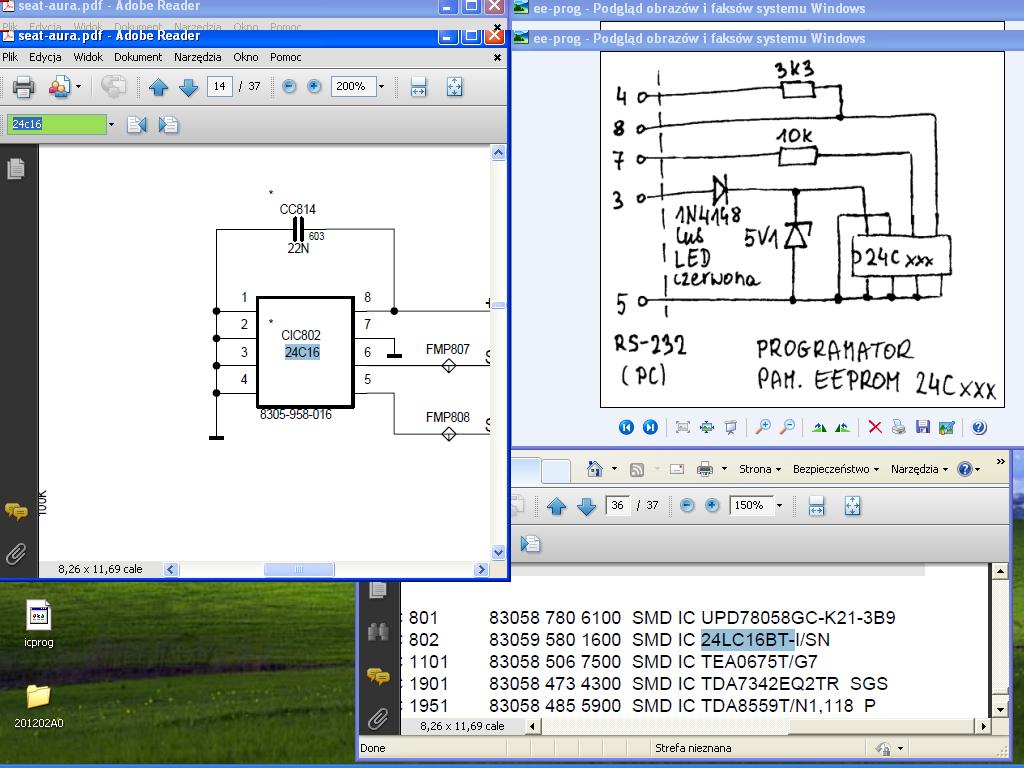Open Widok menu in front Adobe Reader
Screen dimensions: 1024x768
coord(88,57)
